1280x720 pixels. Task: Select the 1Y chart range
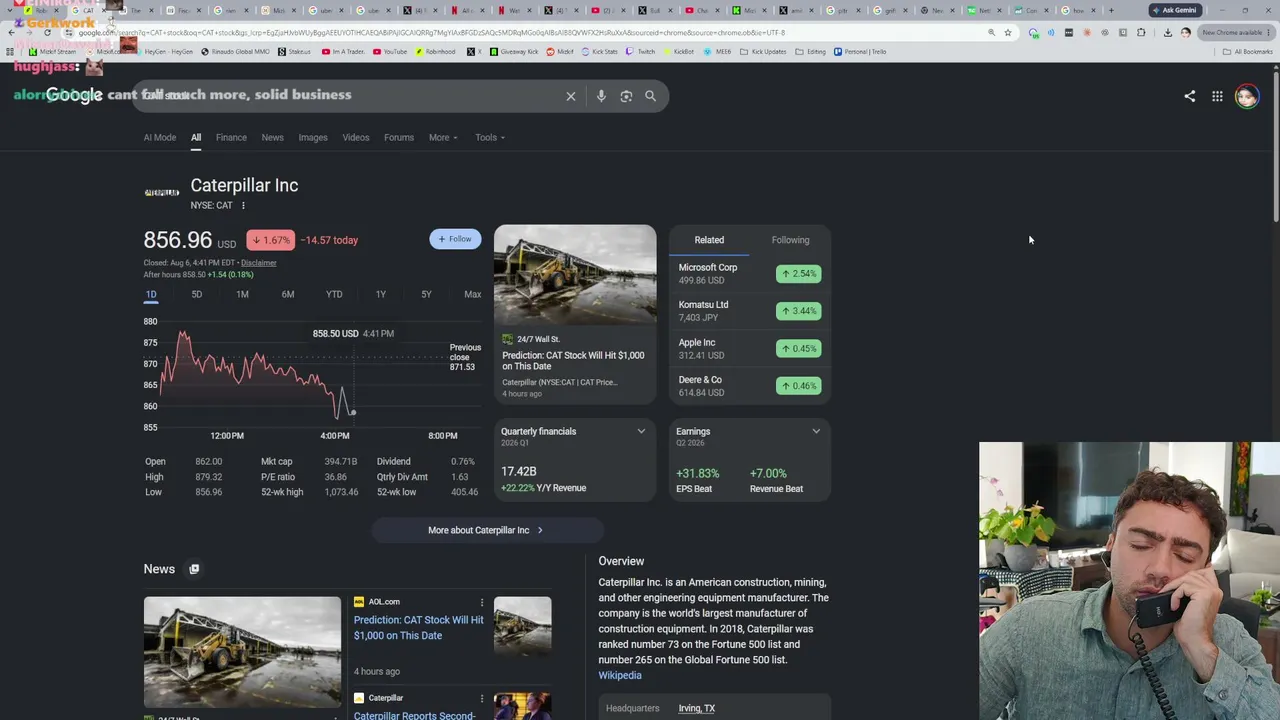pos(380,295)
